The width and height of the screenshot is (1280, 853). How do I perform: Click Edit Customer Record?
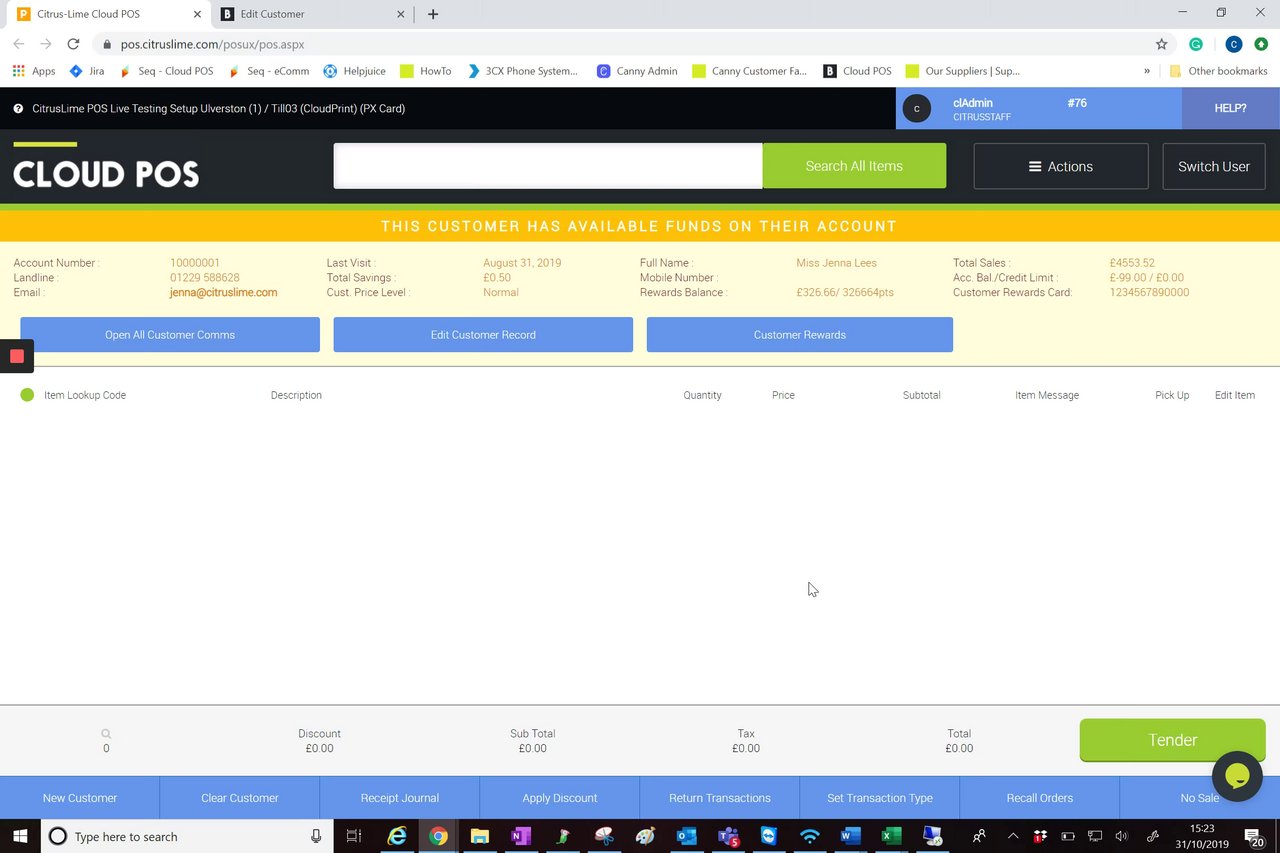tap(483, 335)
